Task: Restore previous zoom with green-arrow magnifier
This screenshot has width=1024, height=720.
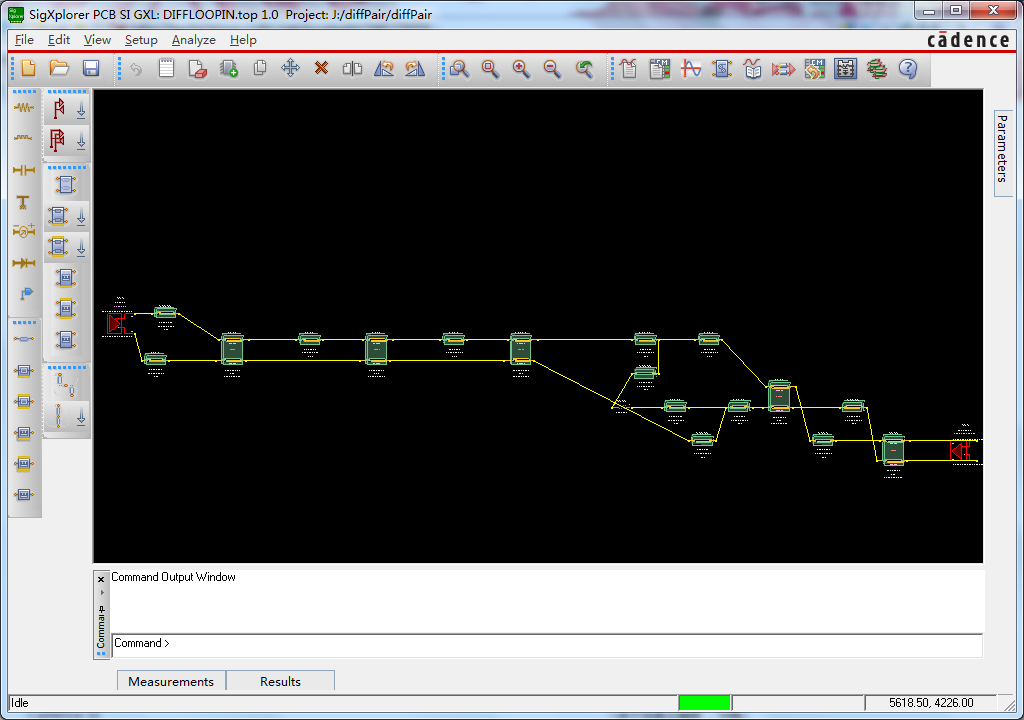Action: pyautogui.click(x=584, y=69)
